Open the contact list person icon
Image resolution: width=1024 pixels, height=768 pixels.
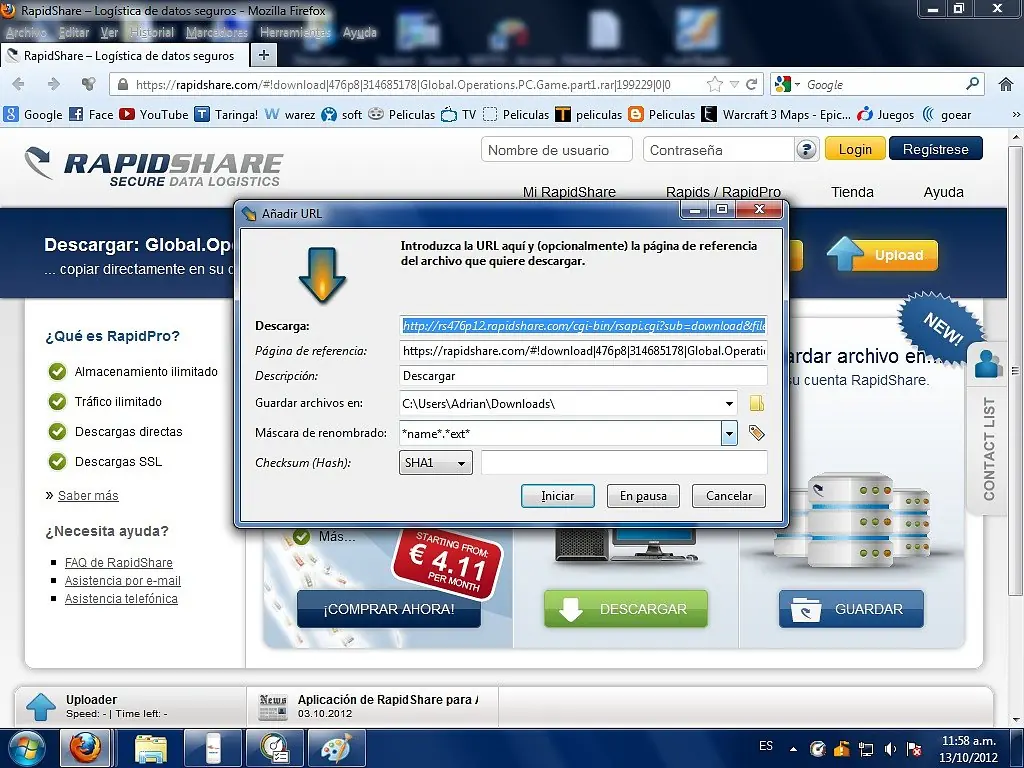(987, 363)
